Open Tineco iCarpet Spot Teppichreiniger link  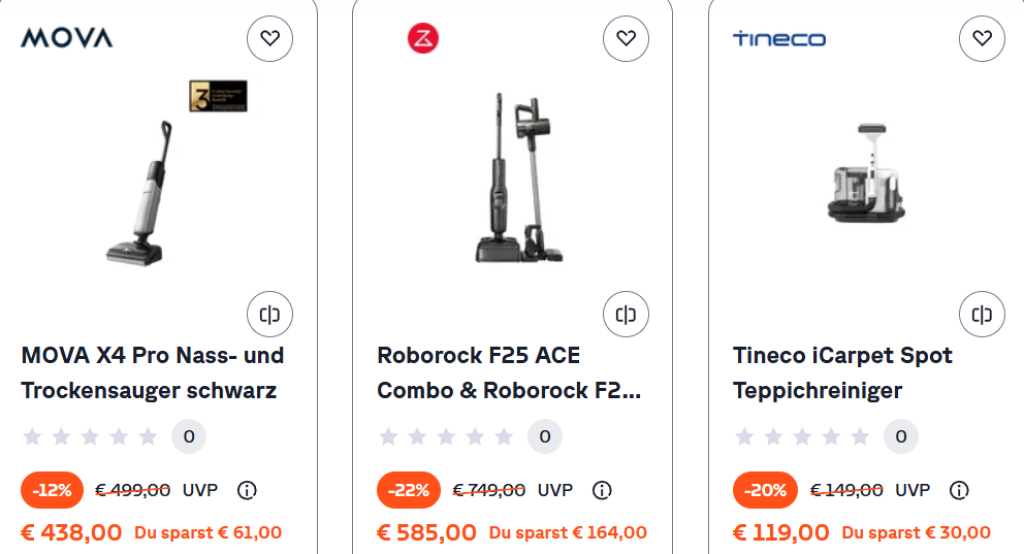(842, 372)
